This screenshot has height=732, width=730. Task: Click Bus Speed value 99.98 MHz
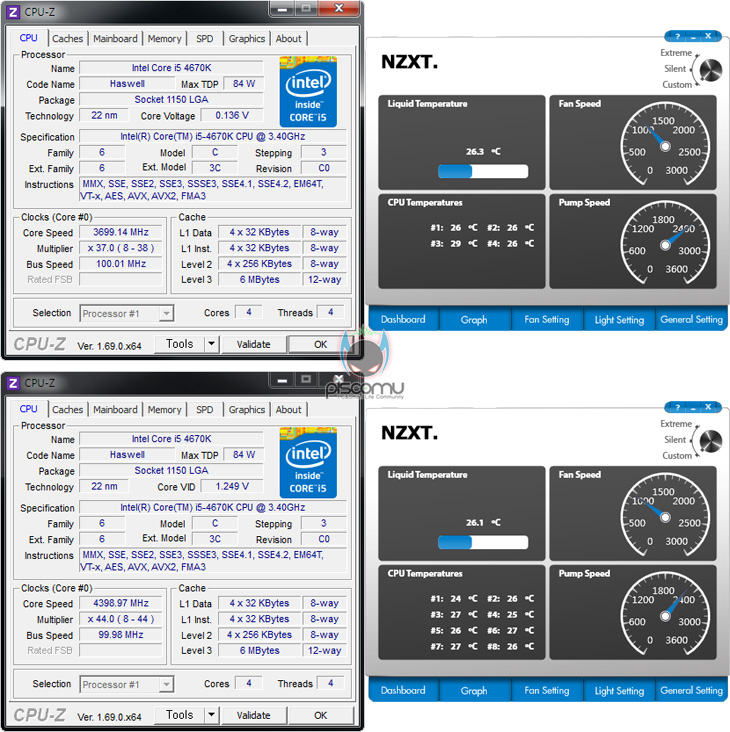(x=121, y=635)
